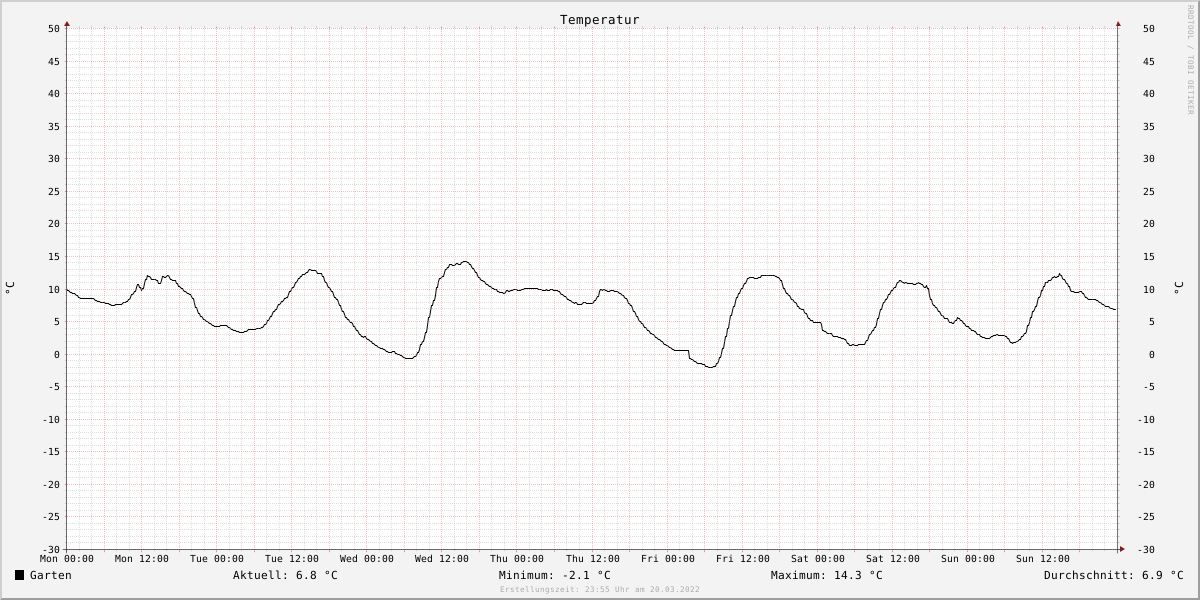Click the 25 label on right temperature axis
The image size is (1200, 600).
pos(1149,192)
